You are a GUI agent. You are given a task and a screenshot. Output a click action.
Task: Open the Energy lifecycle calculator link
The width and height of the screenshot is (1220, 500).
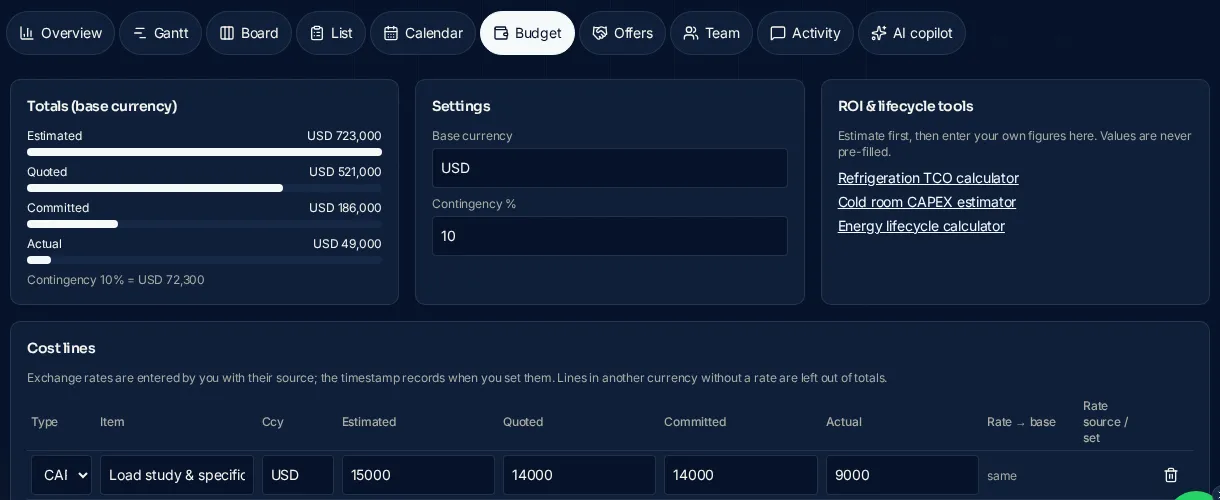pyautogui.click(x=921, y=226)
